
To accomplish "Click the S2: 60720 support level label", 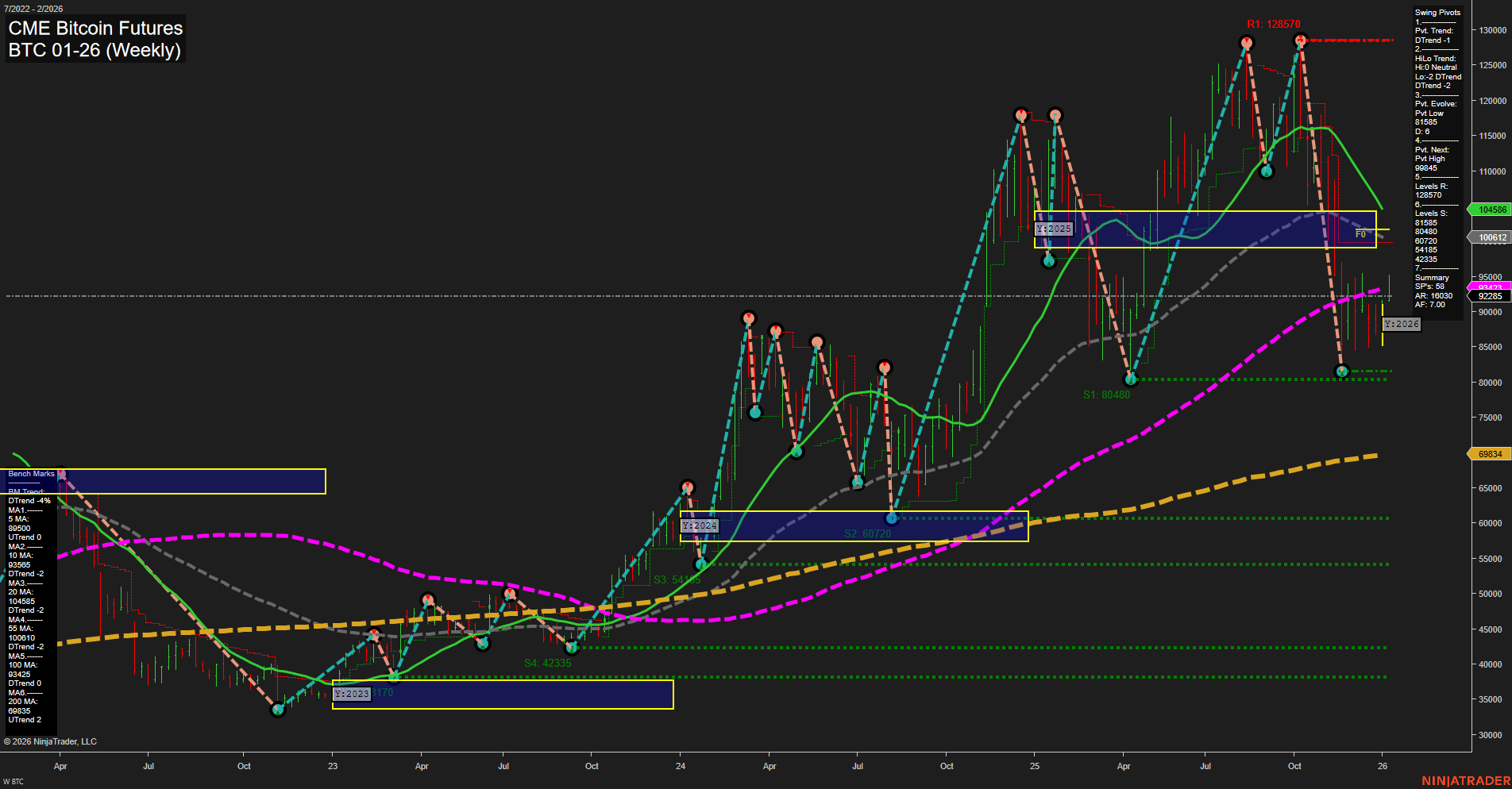I will click(x=868, y=533).
